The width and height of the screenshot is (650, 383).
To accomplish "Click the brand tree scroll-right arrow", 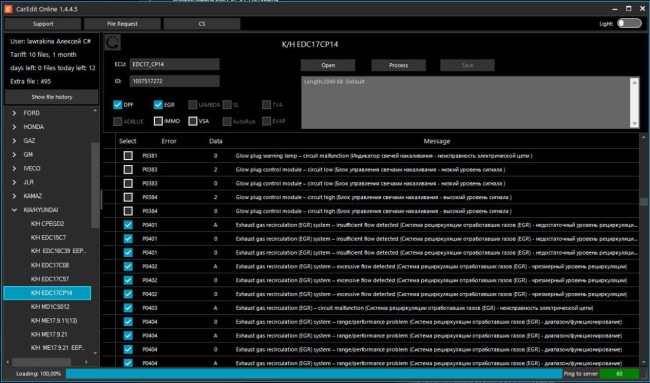I will 86,362.
